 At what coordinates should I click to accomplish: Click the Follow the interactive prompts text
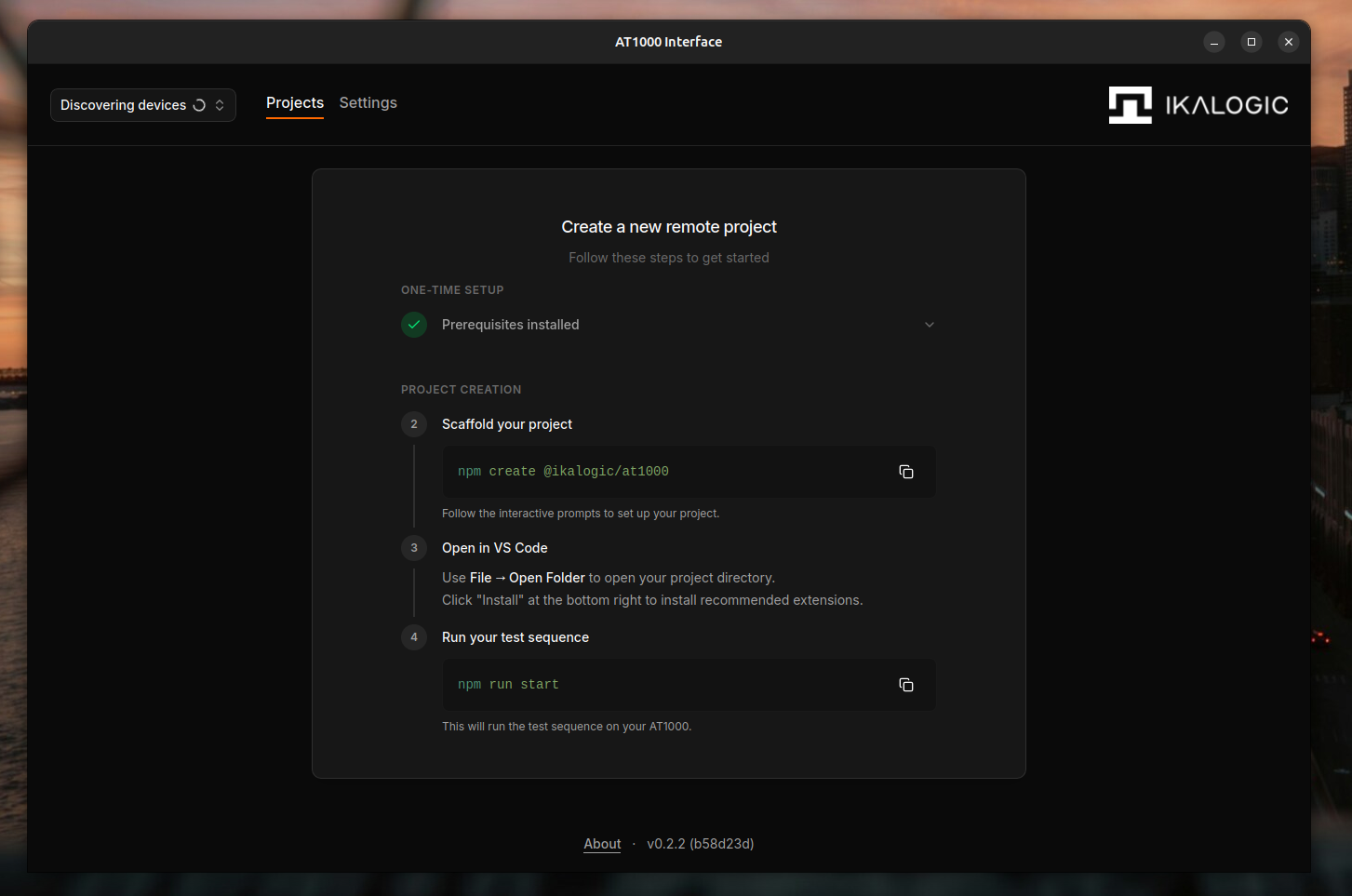pyautogui.click(x=581, y=514)
